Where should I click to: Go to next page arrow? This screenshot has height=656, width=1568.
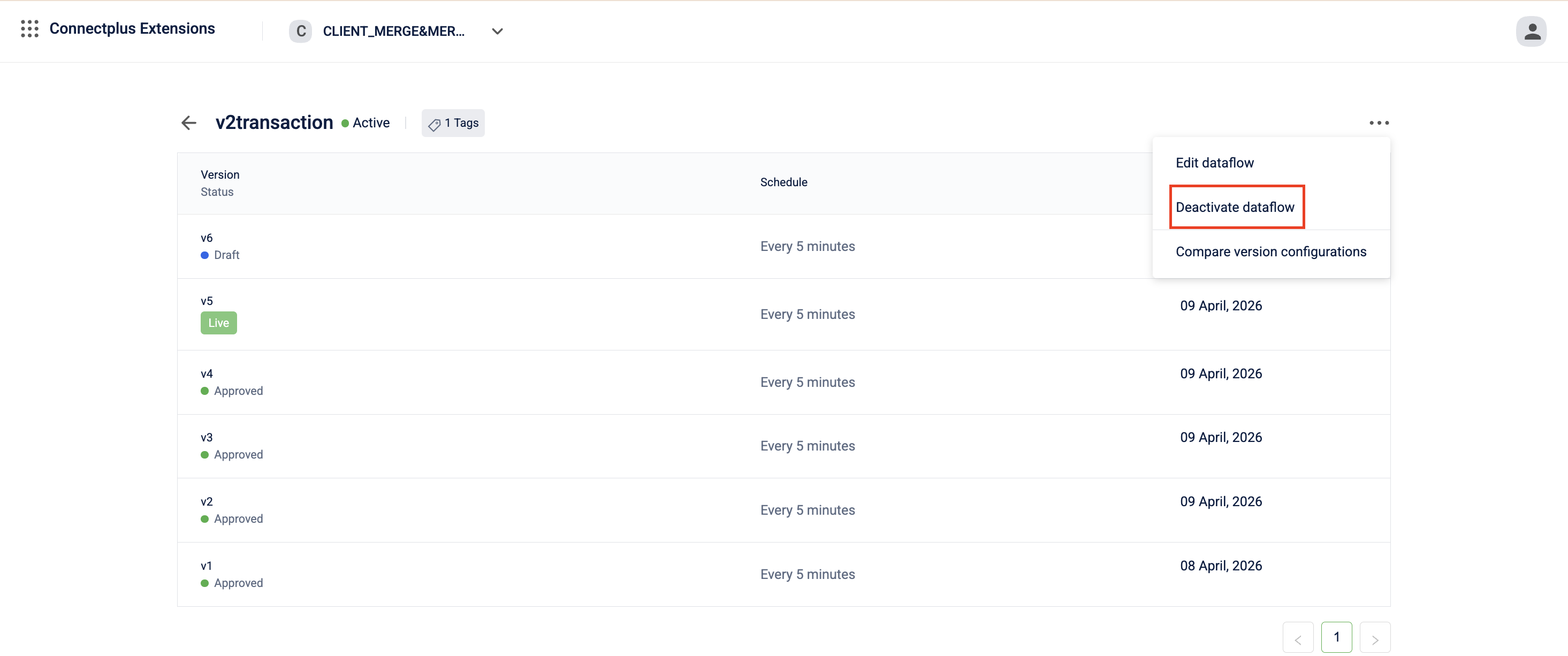[1374, 638]
